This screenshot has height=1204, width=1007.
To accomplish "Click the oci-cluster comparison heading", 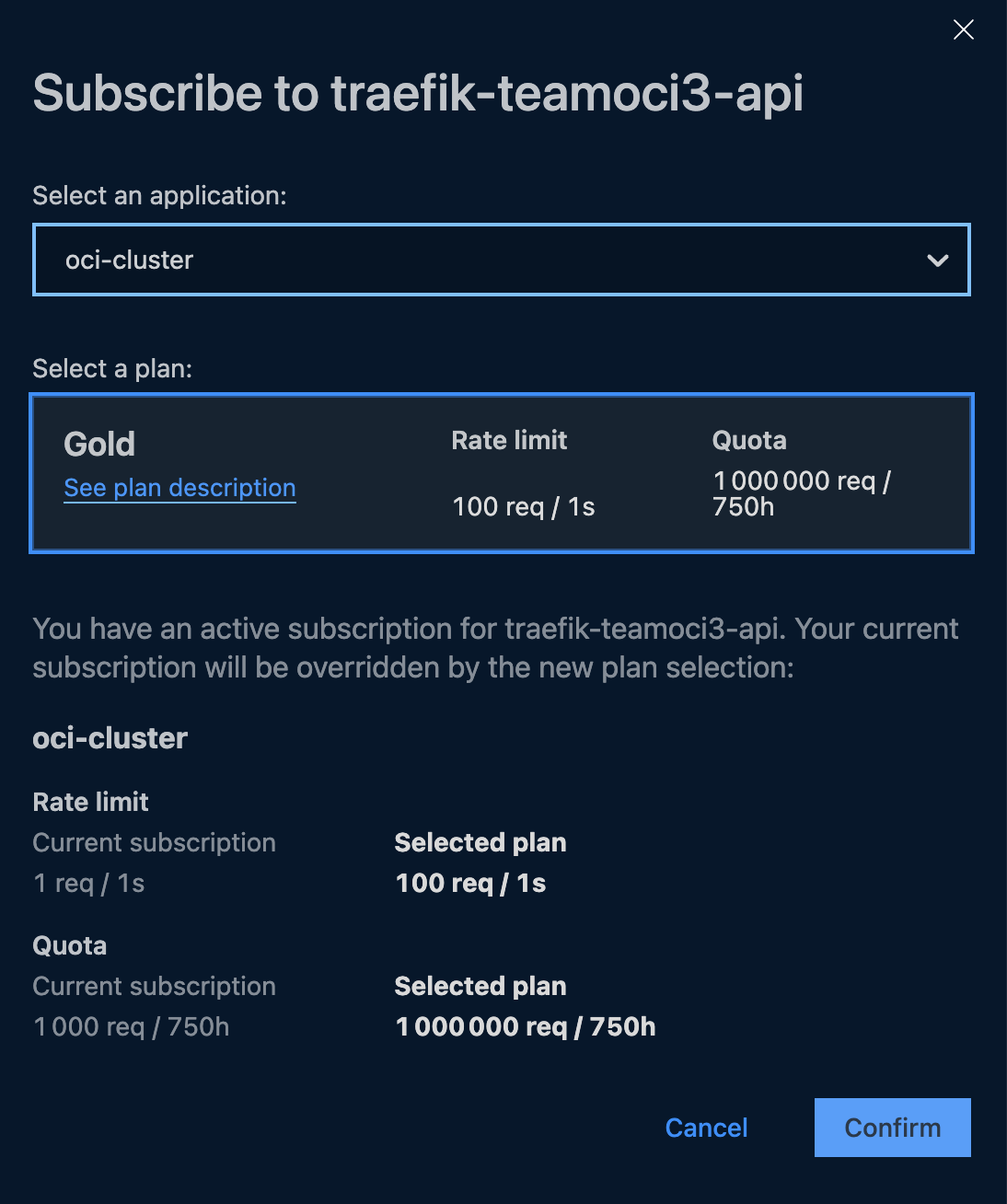I will [x=110, y=738].
